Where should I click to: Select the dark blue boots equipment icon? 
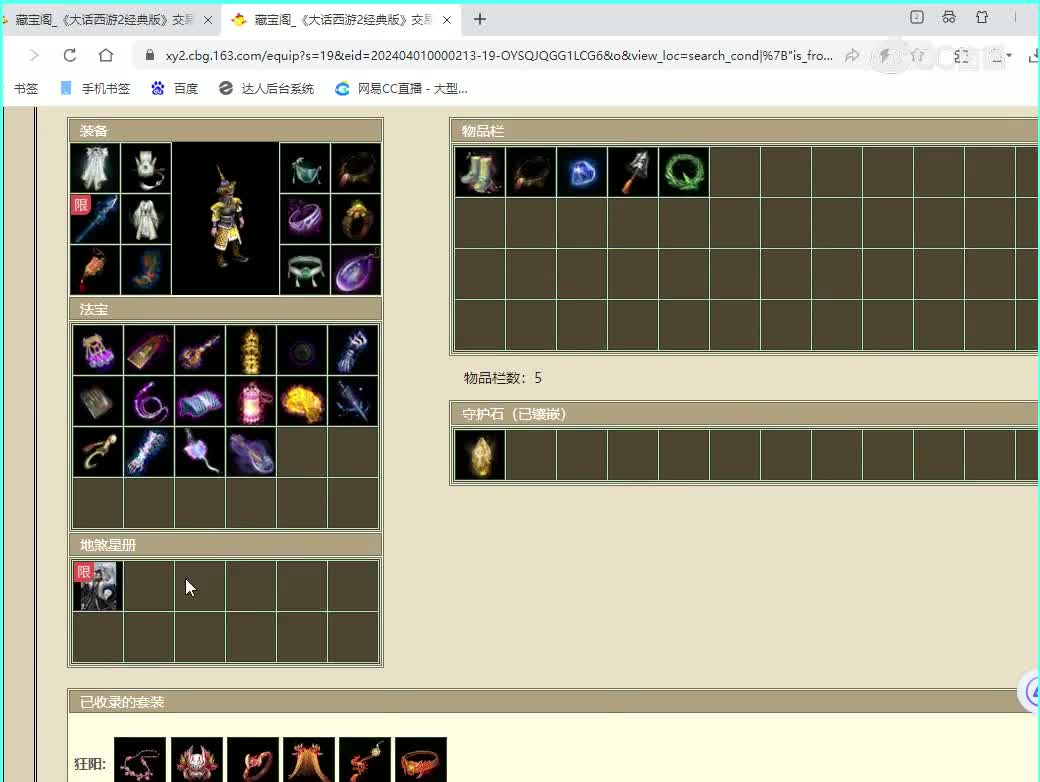coord(146,270)
